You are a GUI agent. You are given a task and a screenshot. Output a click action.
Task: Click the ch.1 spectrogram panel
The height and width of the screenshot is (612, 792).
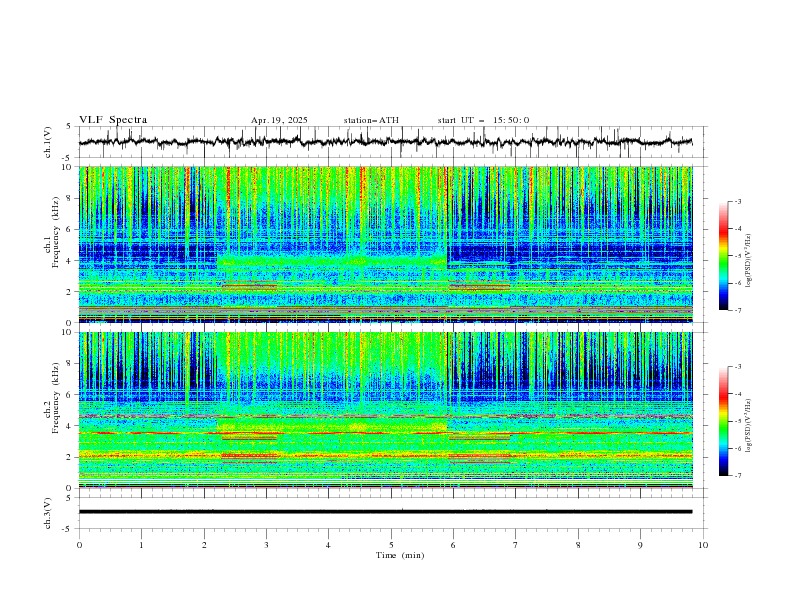(385, 244)
